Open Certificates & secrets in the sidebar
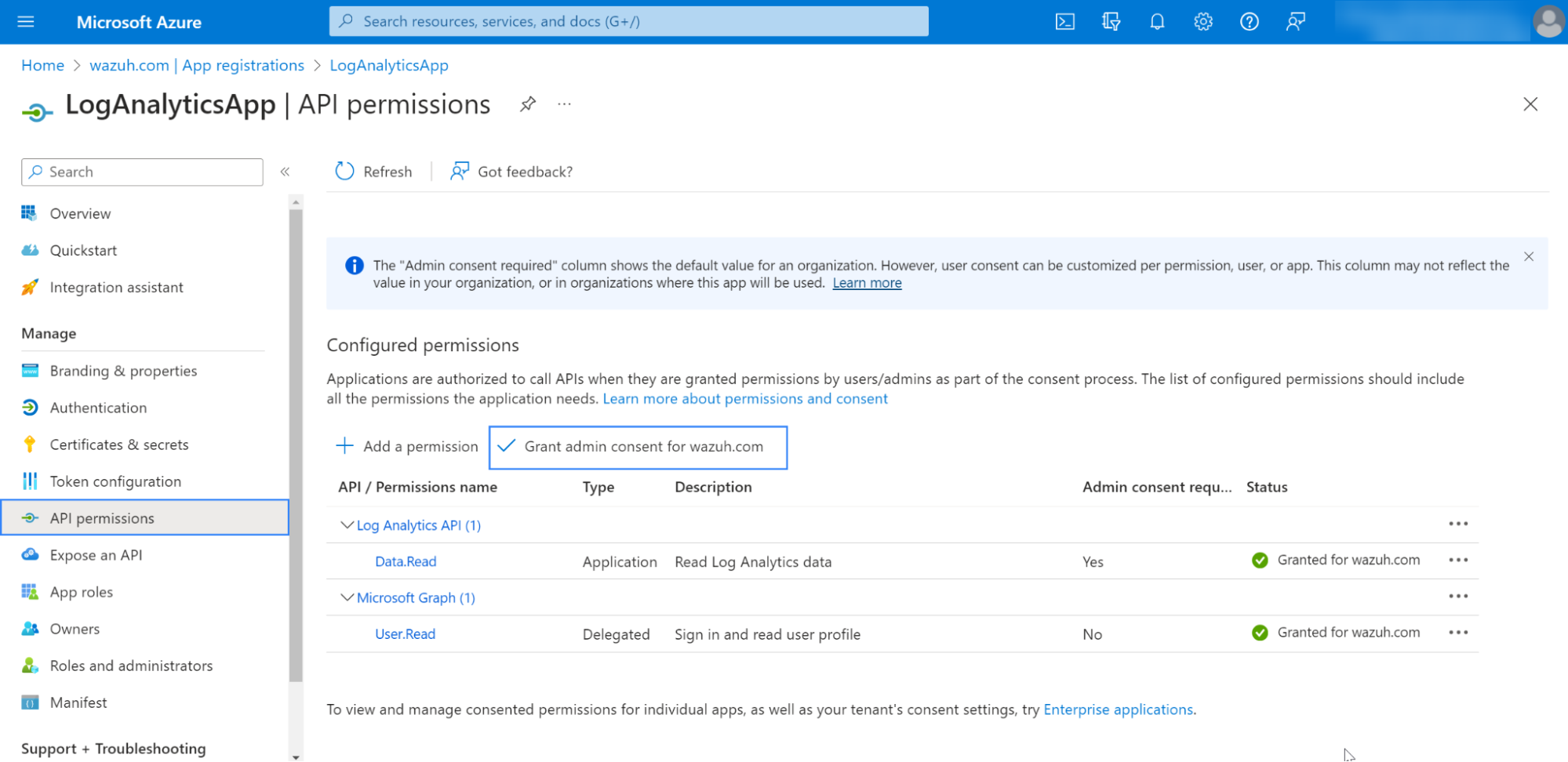This screenshot has height=762, width=1568. pos(119,444)
